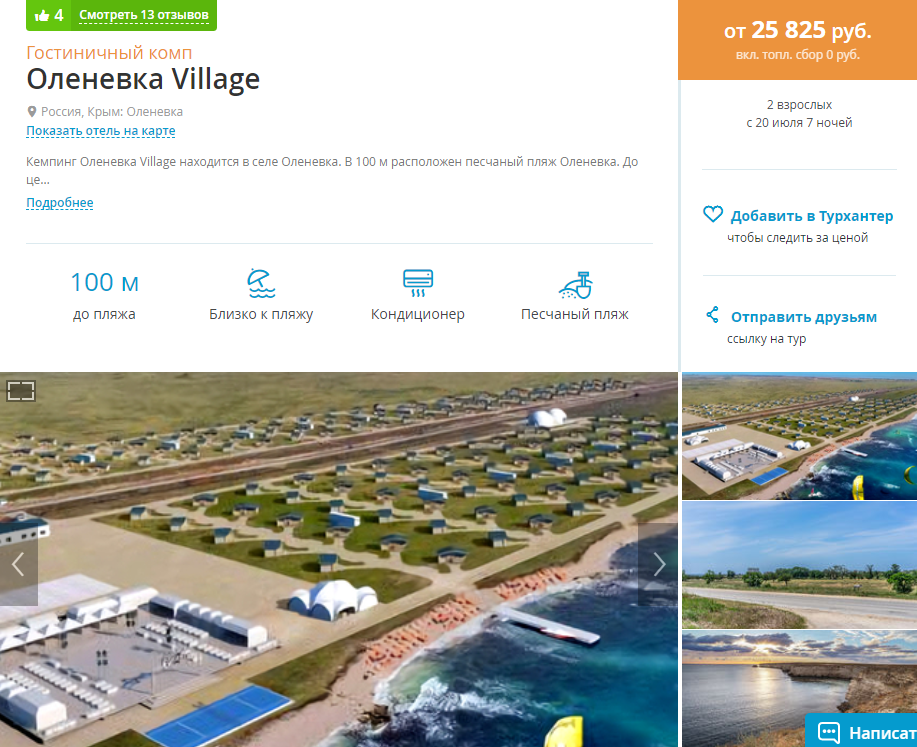Screen dimensions: 917x747
Task: Select the roadside field thumbnail
Action: click(799, 565)
